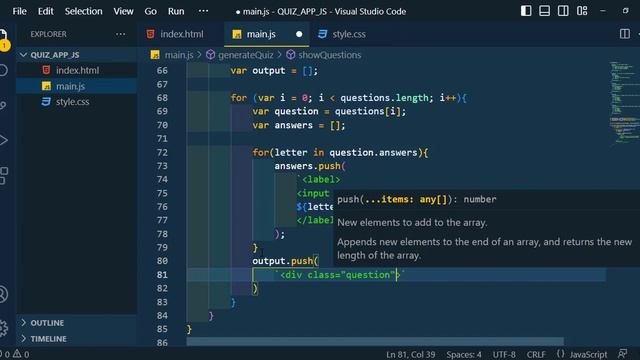Viewport: 640px width, 360px height.
Task: Click line number 80 in gutter
Action: click(162, 261)
